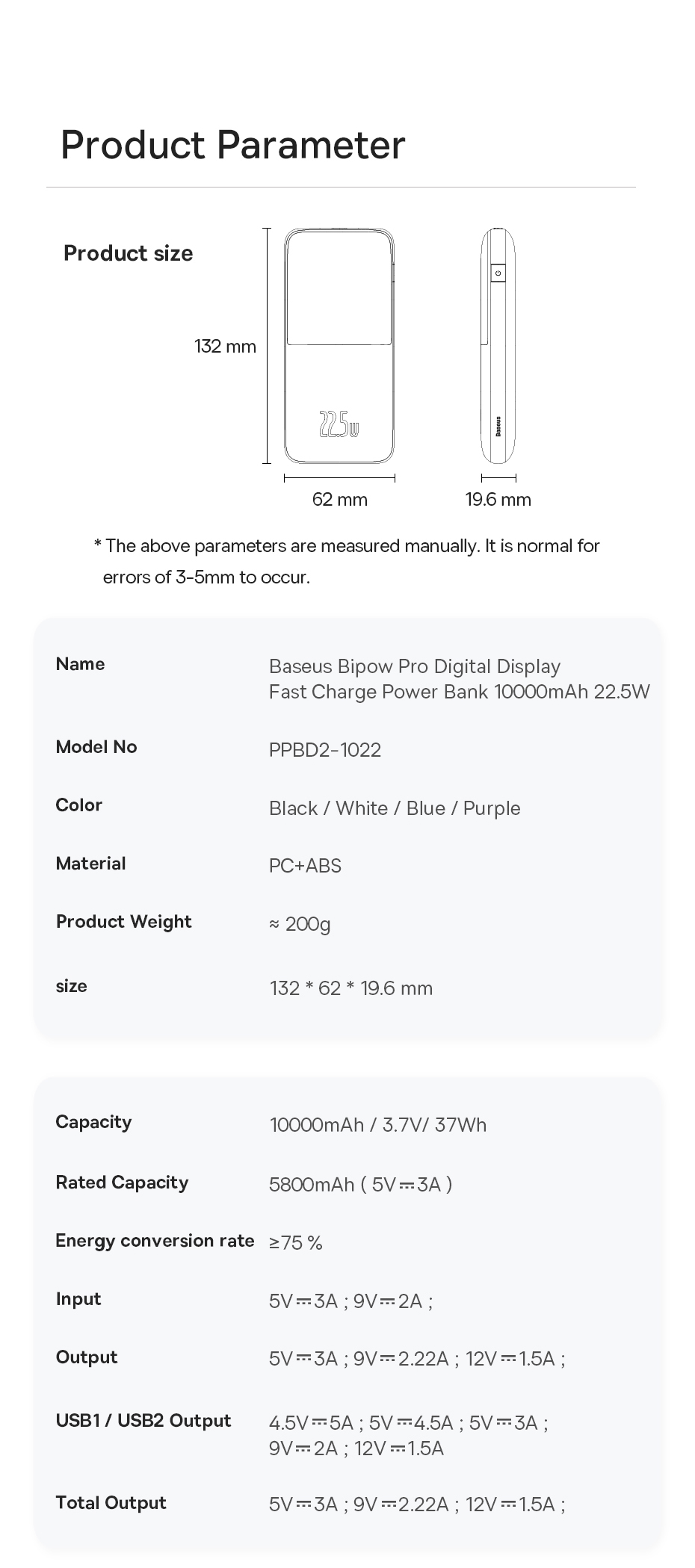The width and height of the screenshot is (695, 1568).
Task: Click the power button icon on side view
Action: click(x=498, y=273)
